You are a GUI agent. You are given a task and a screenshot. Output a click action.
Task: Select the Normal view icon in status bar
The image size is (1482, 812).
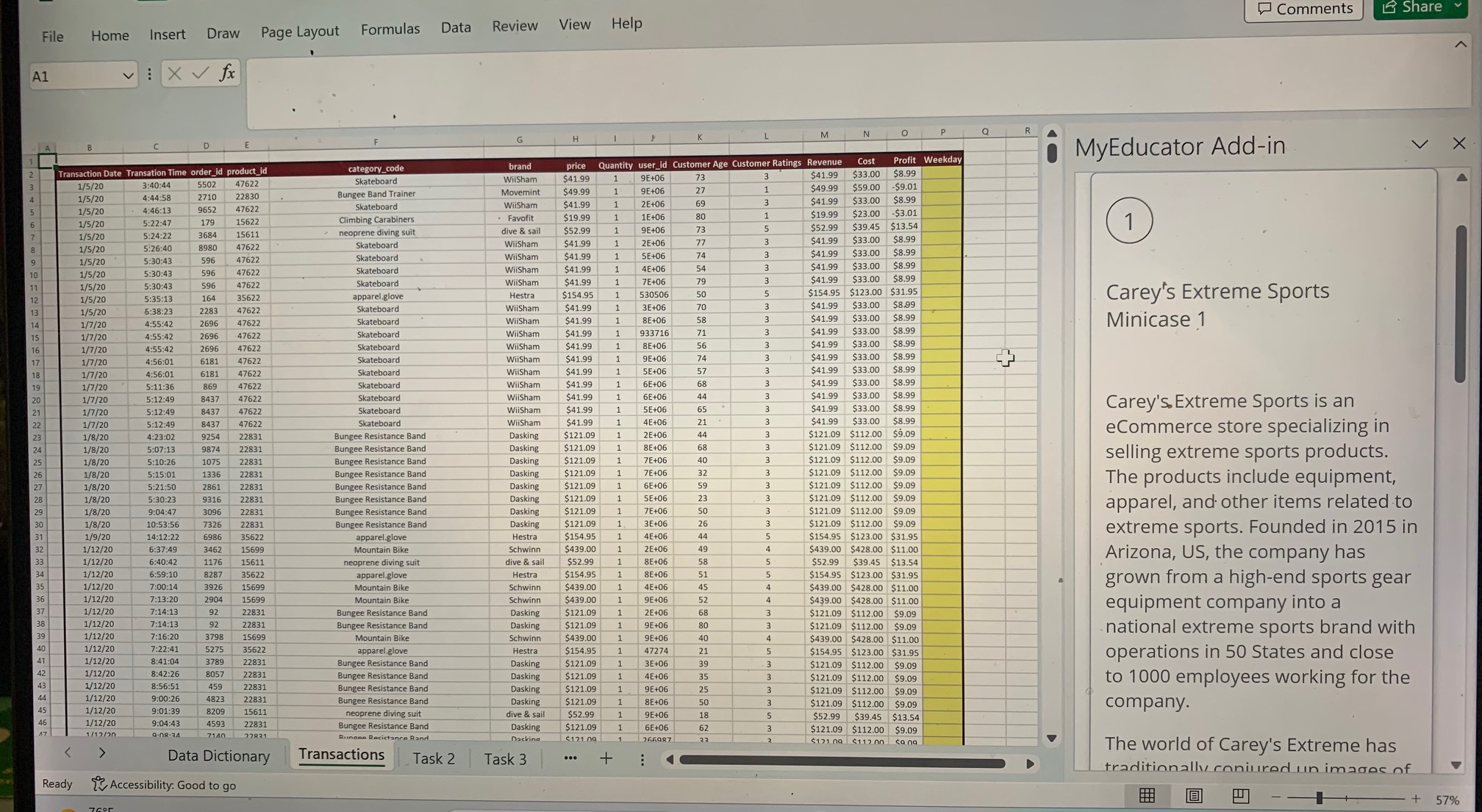1147,796
